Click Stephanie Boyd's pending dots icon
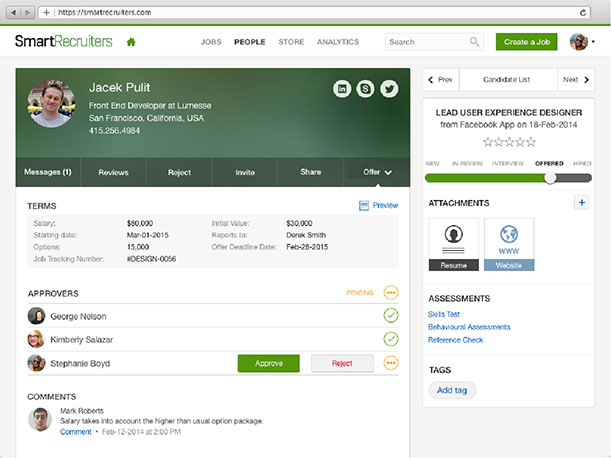611x458 pixels. 391,363
